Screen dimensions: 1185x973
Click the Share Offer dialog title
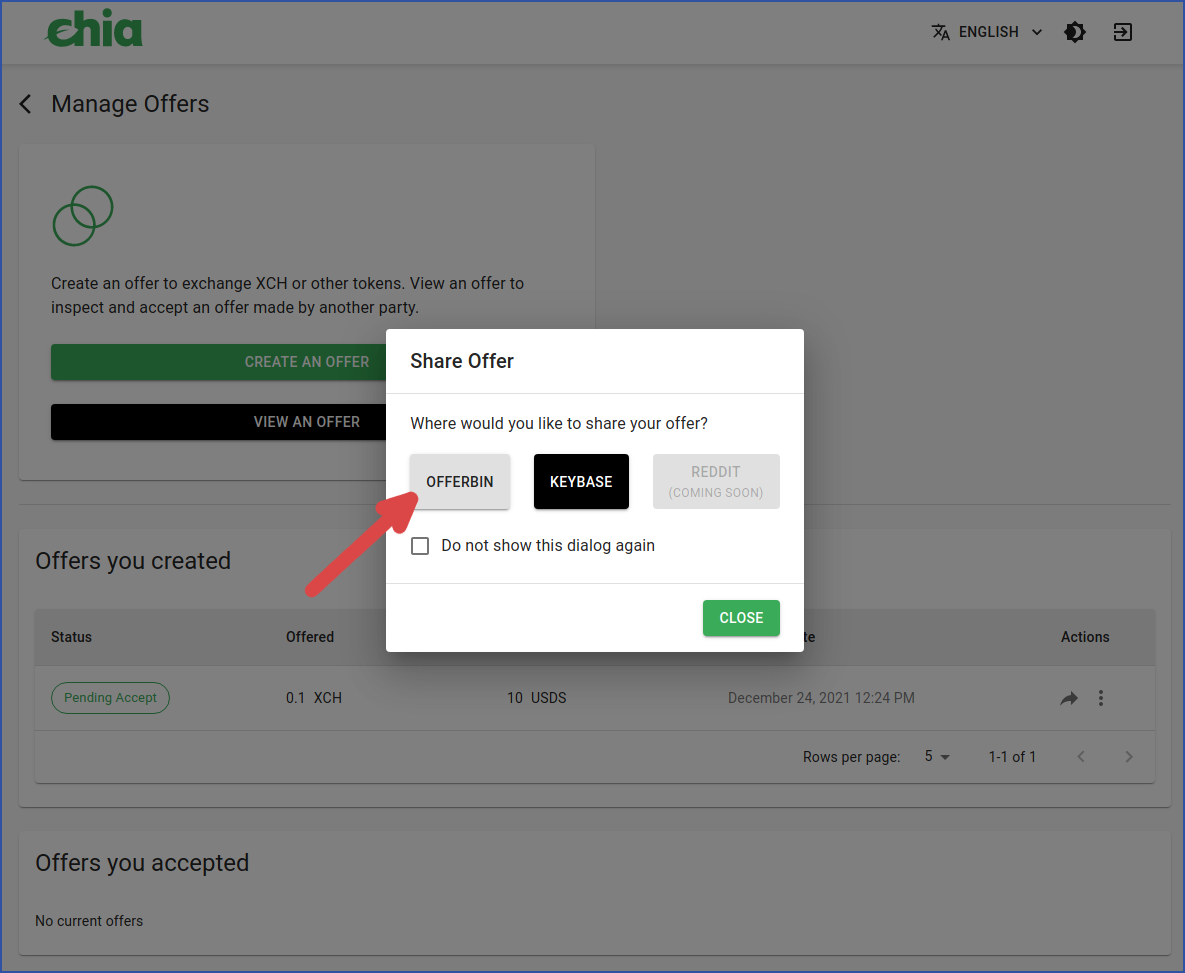462,361
